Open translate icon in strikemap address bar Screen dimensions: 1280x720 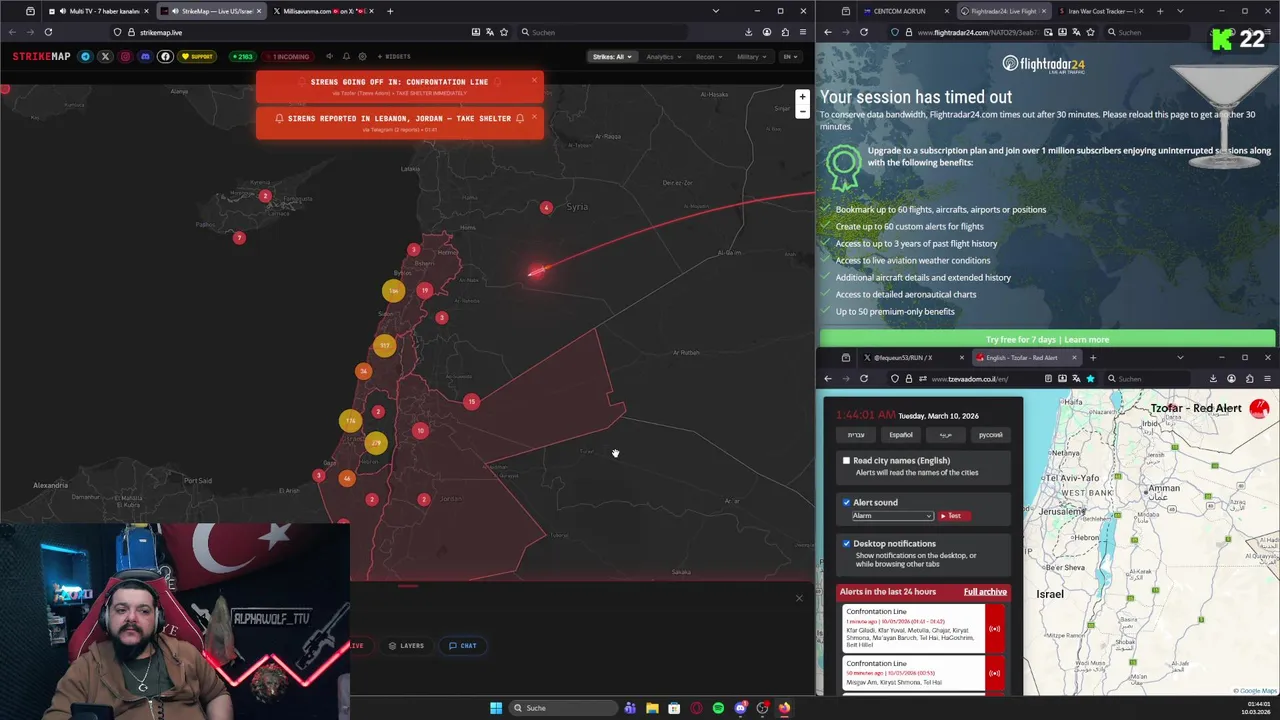tap(491, 32)
